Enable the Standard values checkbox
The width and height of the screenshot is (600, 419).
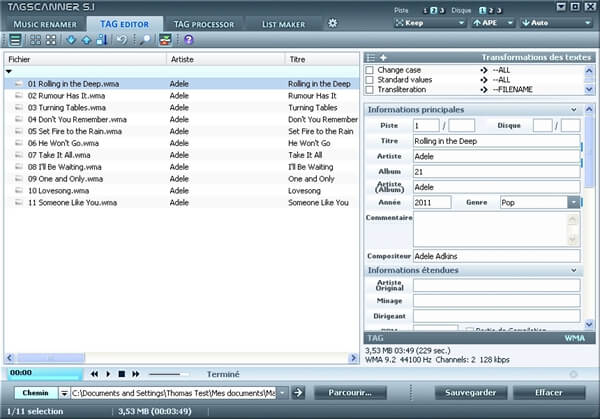(x=369, y=80)
